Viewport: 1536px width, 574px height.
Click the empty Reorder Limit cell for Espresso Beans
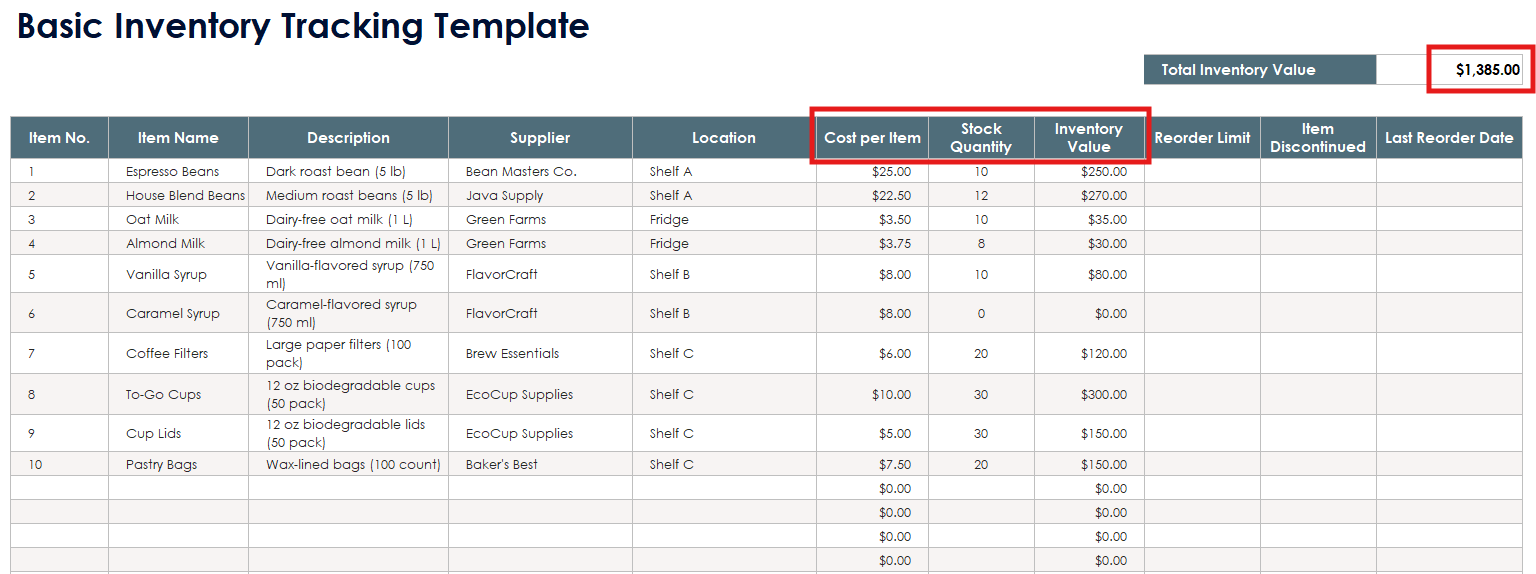[1202, 171]
